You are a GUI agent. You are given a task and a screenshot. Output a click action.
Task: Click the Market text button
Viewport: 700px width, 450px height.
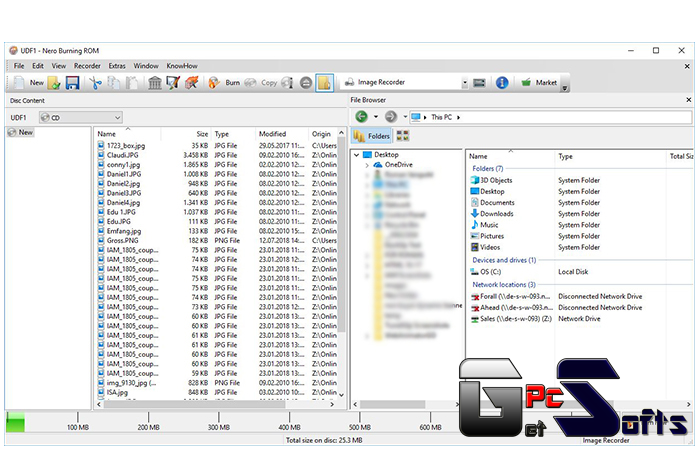[x=546, y=83]
